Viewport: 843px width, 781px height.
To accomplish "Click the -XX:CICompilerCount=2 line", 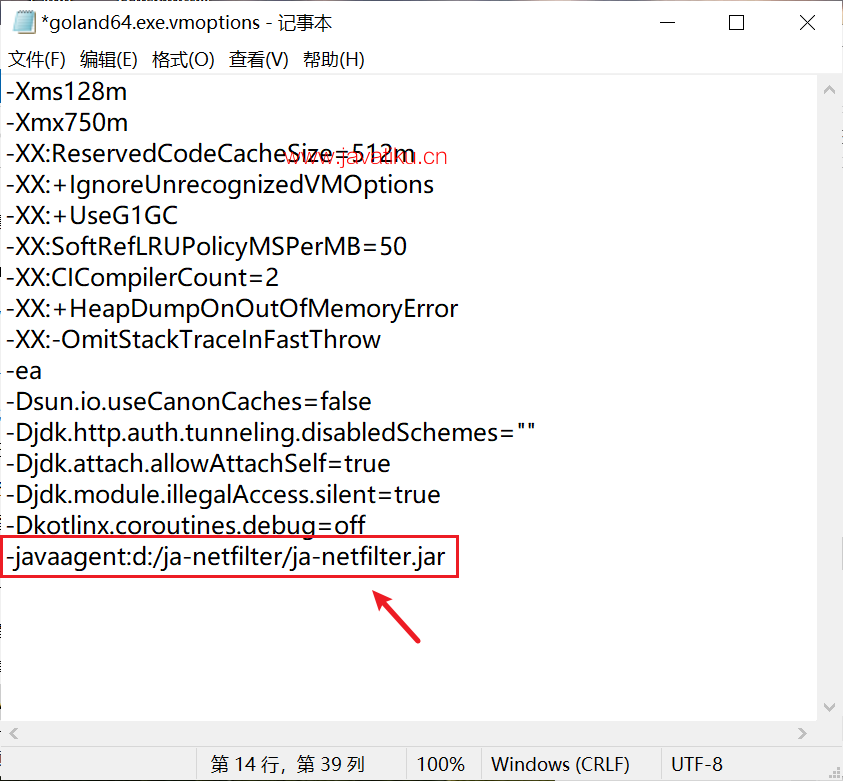I will point(142,277).
